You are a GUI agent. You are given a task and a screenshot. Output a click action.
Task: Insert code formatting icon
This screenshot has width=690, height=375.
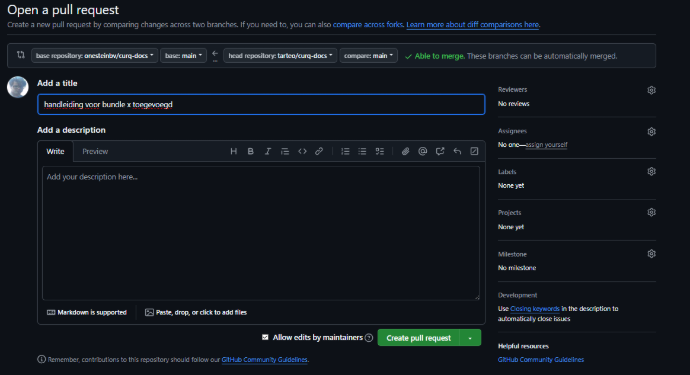coord(302,151)
